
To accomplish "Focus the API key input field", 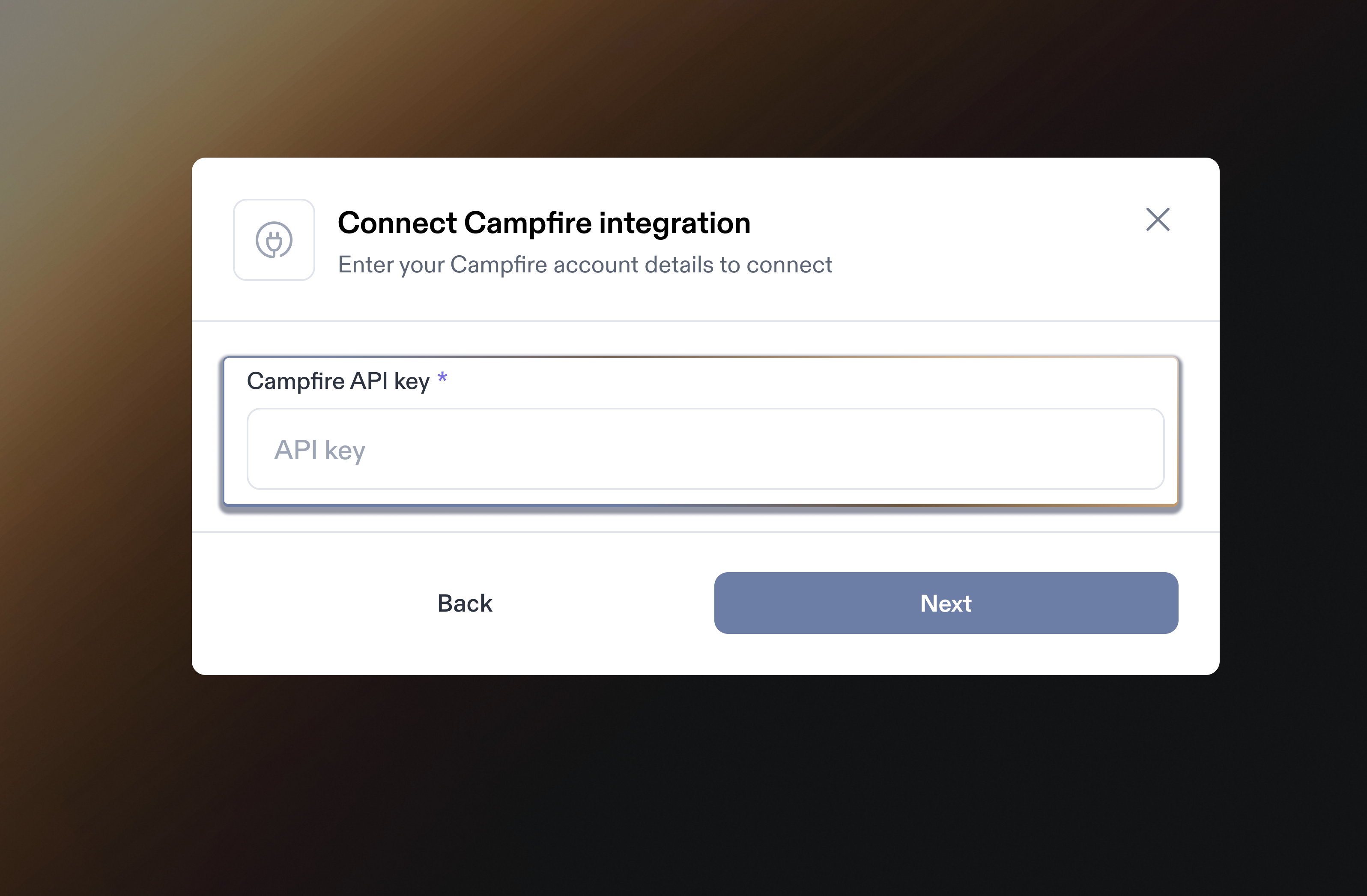I will pyautogui.click(x=705, y=449).
